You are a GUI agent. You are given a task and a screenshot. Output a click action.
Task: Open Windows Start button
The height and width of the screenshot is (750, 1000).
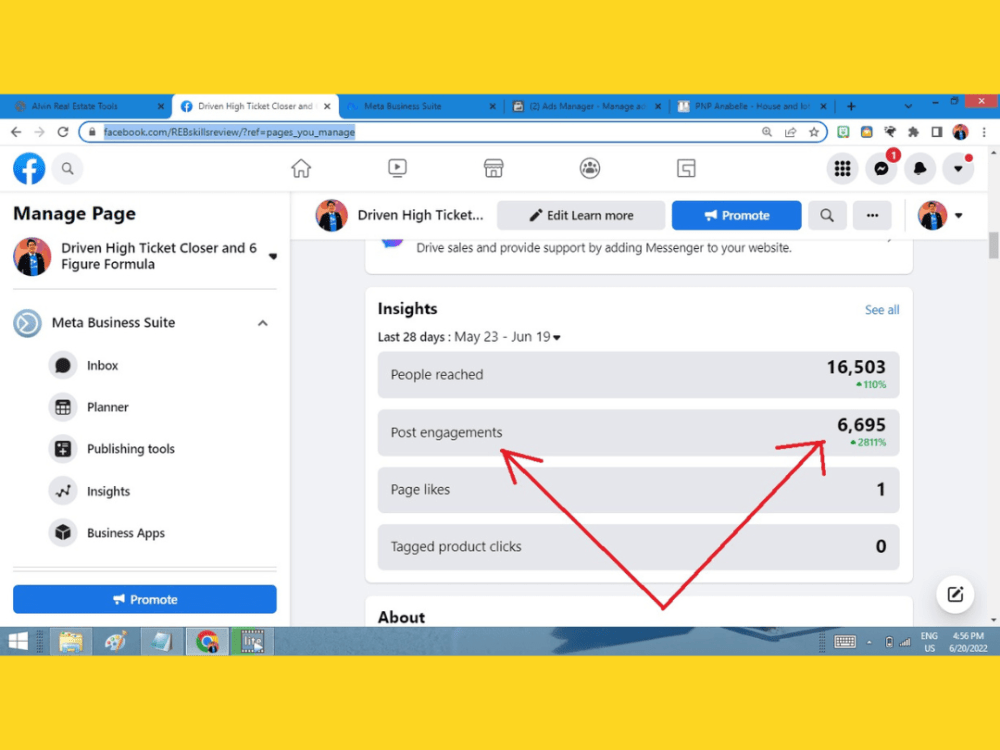[18, 641]
